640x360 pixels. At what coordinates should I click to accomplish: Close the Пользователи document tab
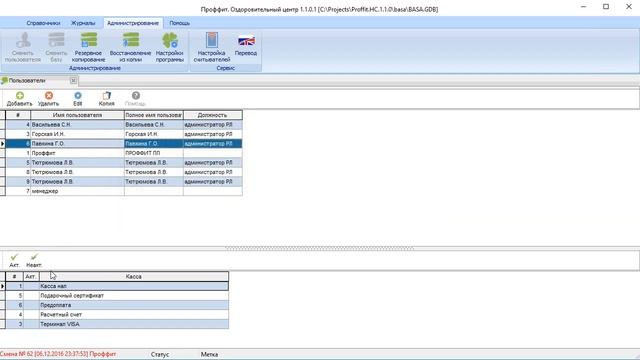pyautogui.click(x=73, y=80)
